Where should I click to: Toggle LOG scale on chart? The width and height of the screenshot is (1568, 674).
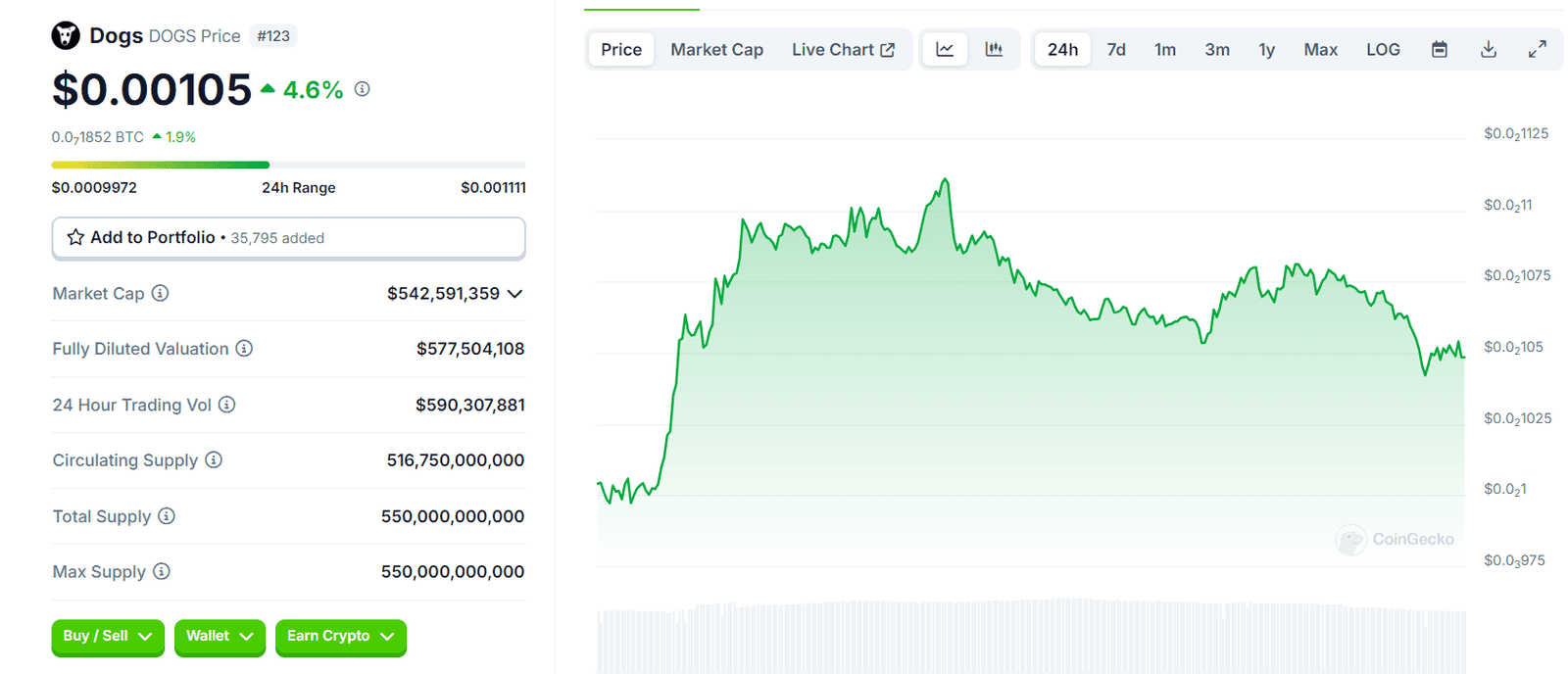click(1384, 49)
